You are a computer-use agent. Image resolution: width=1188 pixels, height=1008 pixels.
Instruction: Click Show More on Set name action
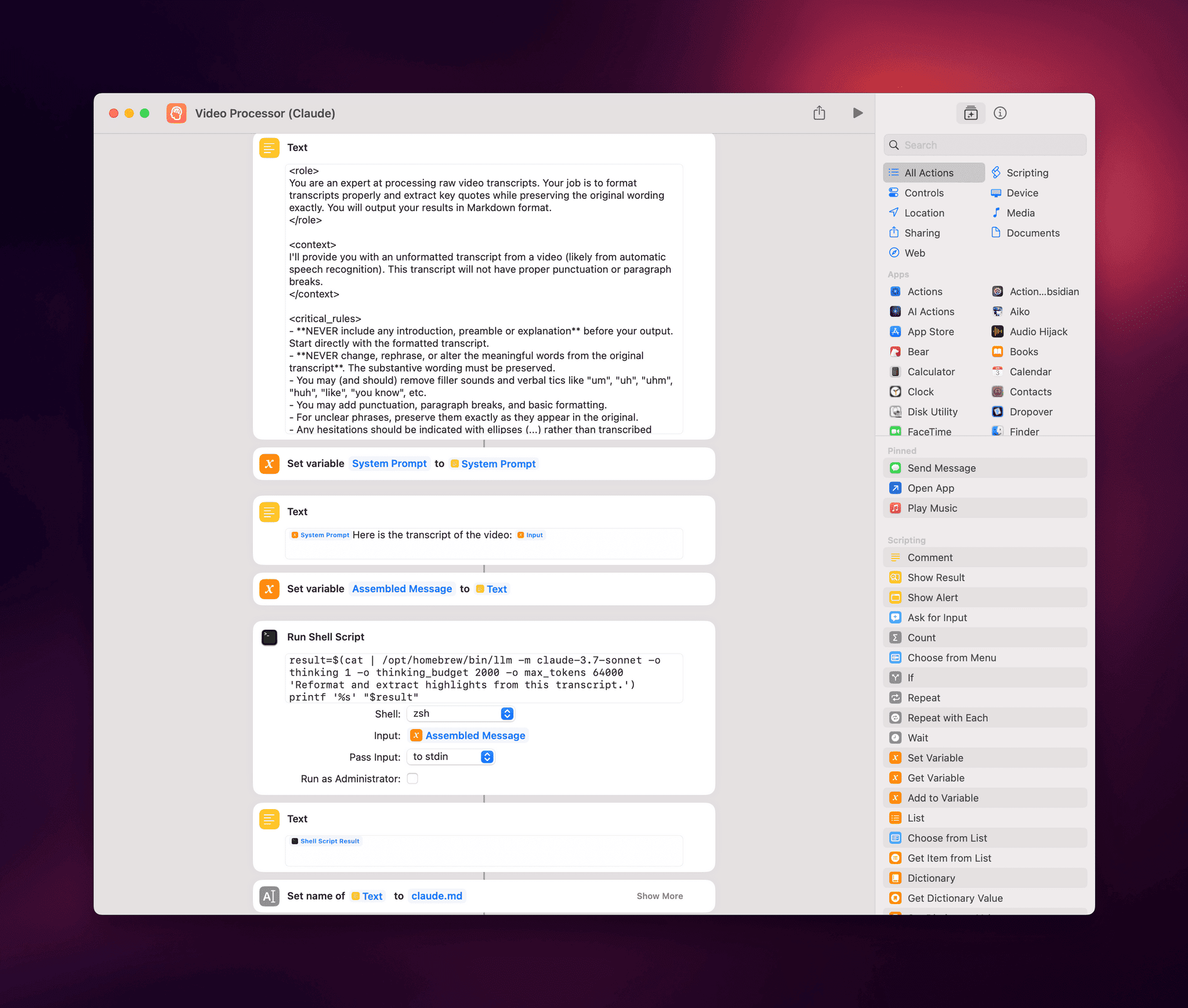click(x=660, y=896)
